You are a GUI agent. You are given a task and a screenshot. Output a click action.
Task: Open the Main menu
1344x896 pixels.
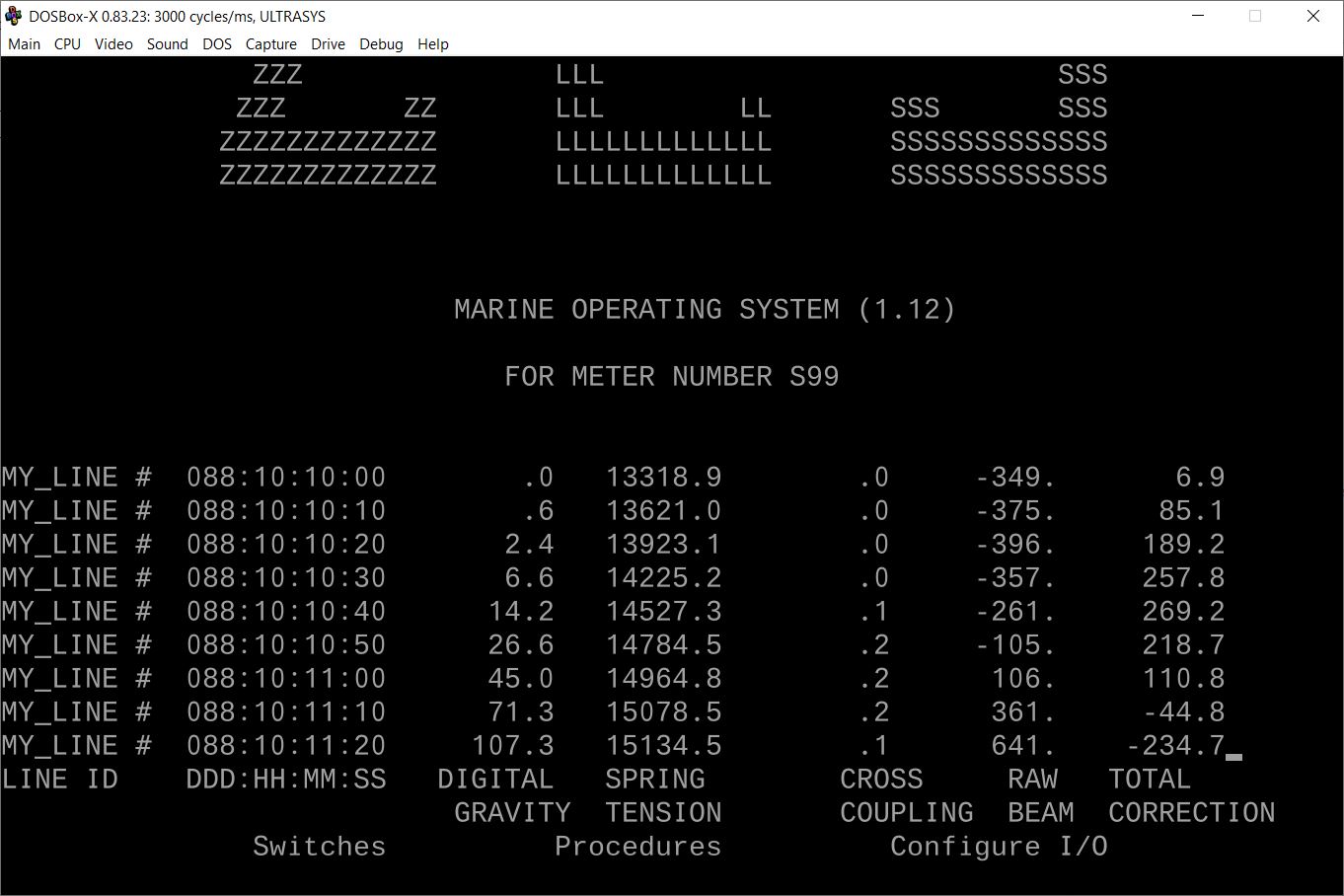25,44
